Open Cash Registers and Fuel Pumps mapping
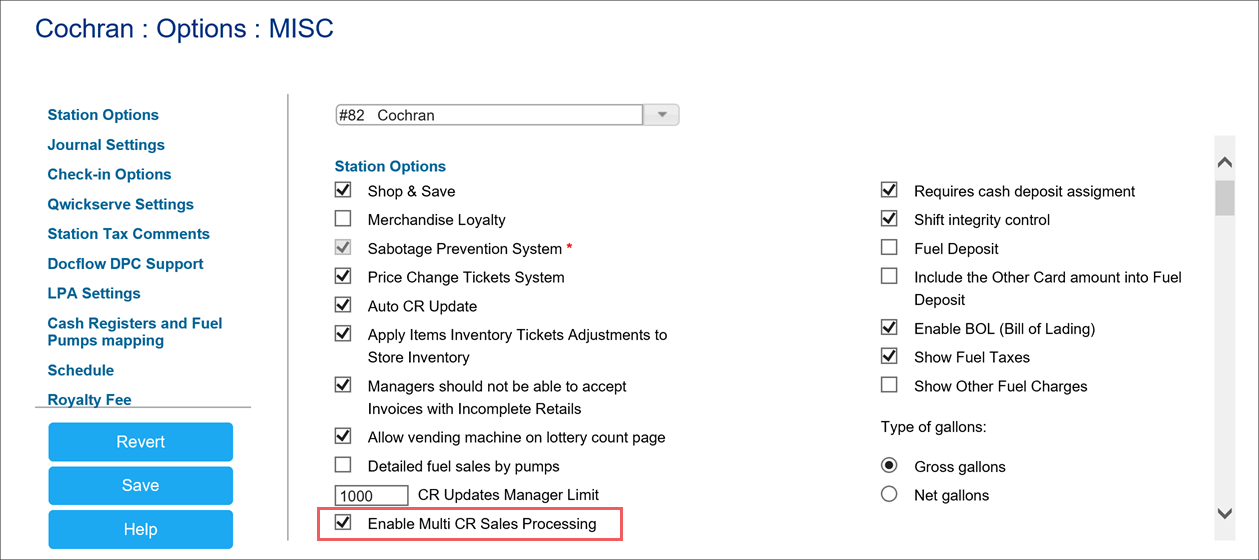Viewport: 1259px width, 560px height. pyautogui.click(x=135, y=332)
